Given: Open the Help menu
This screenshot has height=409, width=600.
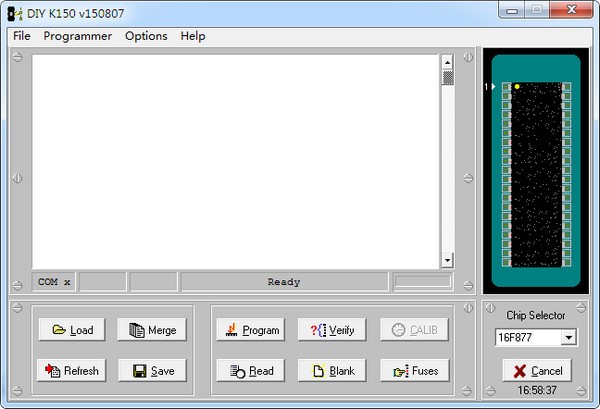Looking at the screenshot, I should tap(193, 36).
